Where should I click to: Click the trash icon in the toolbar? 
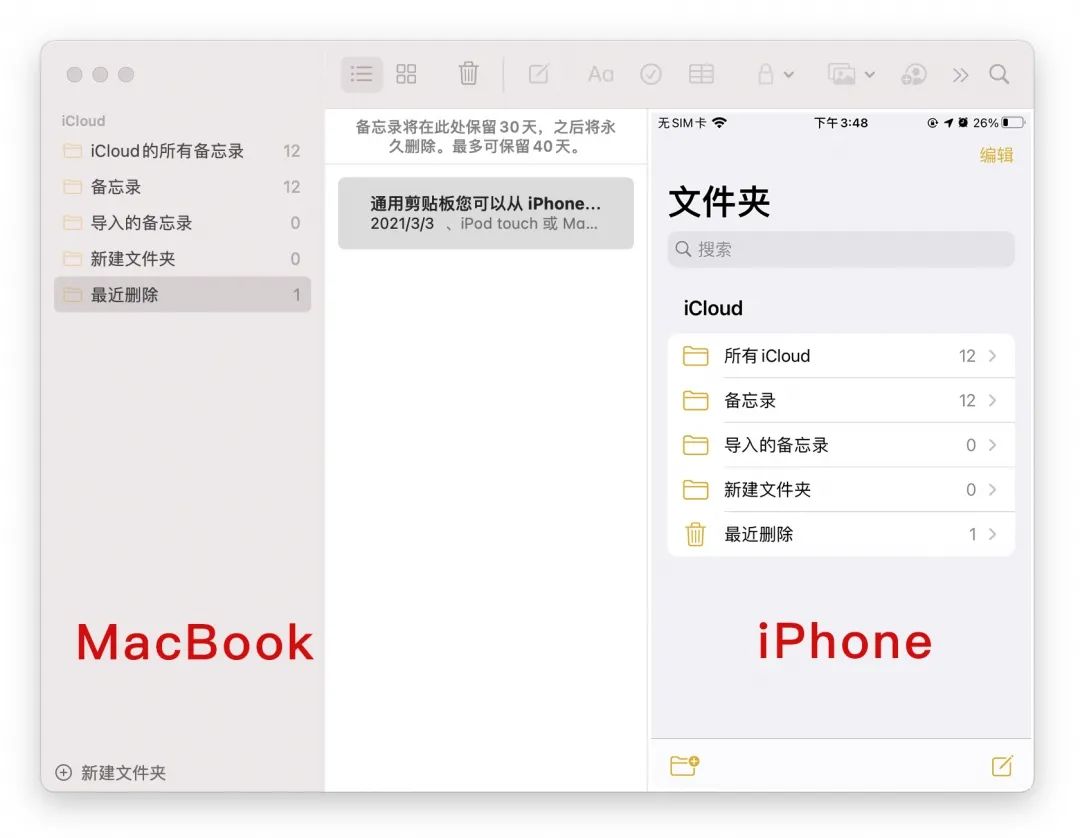[467, 73]
